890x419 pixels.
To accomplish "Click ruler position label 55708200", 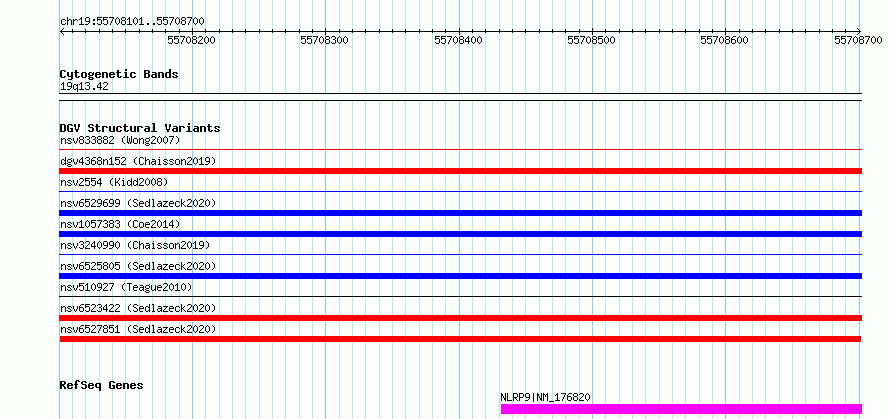I will click(192, 40).
